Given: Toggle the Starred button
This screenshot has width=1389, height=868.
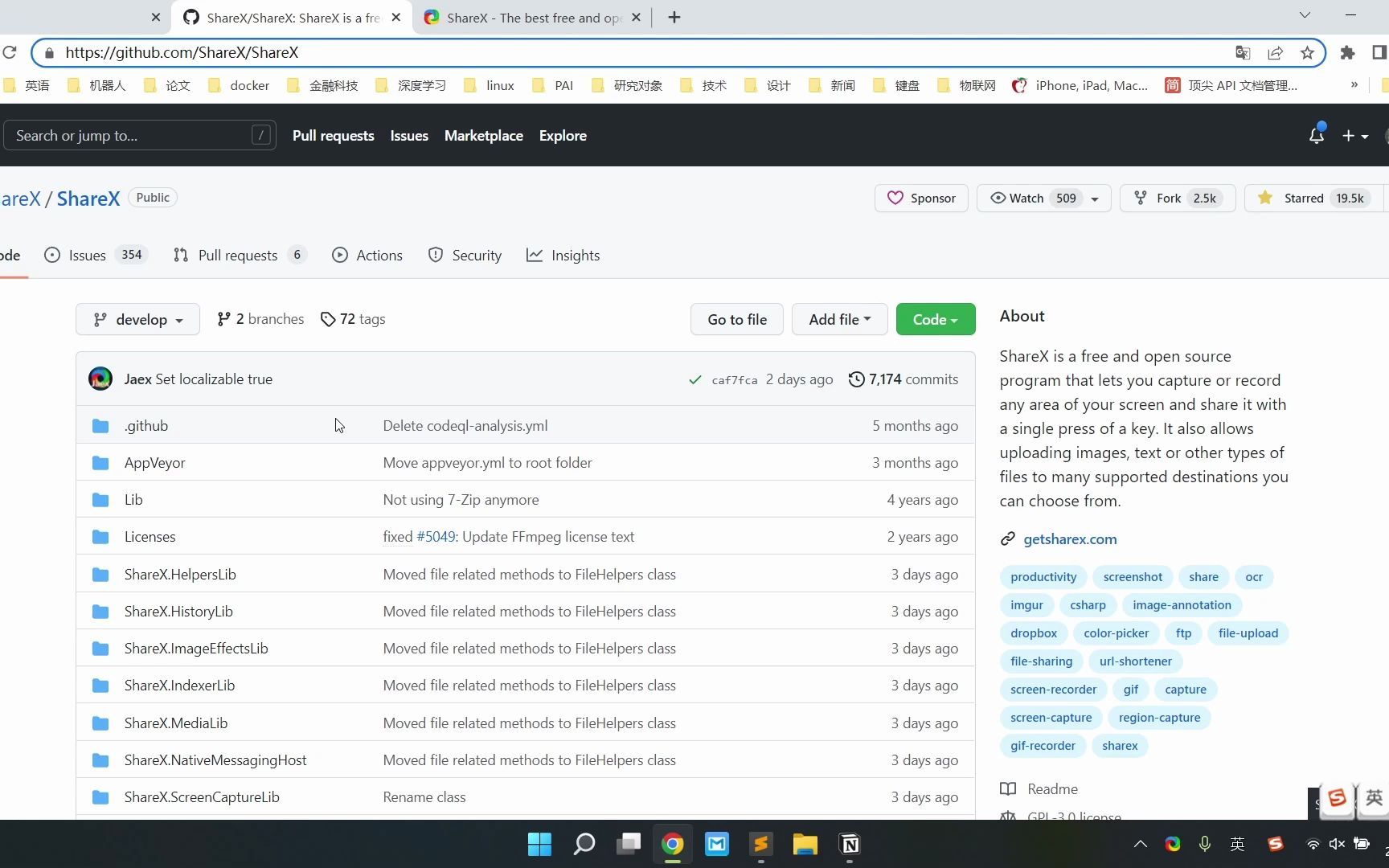Looking at the screenshot, I should point(1313,198).
